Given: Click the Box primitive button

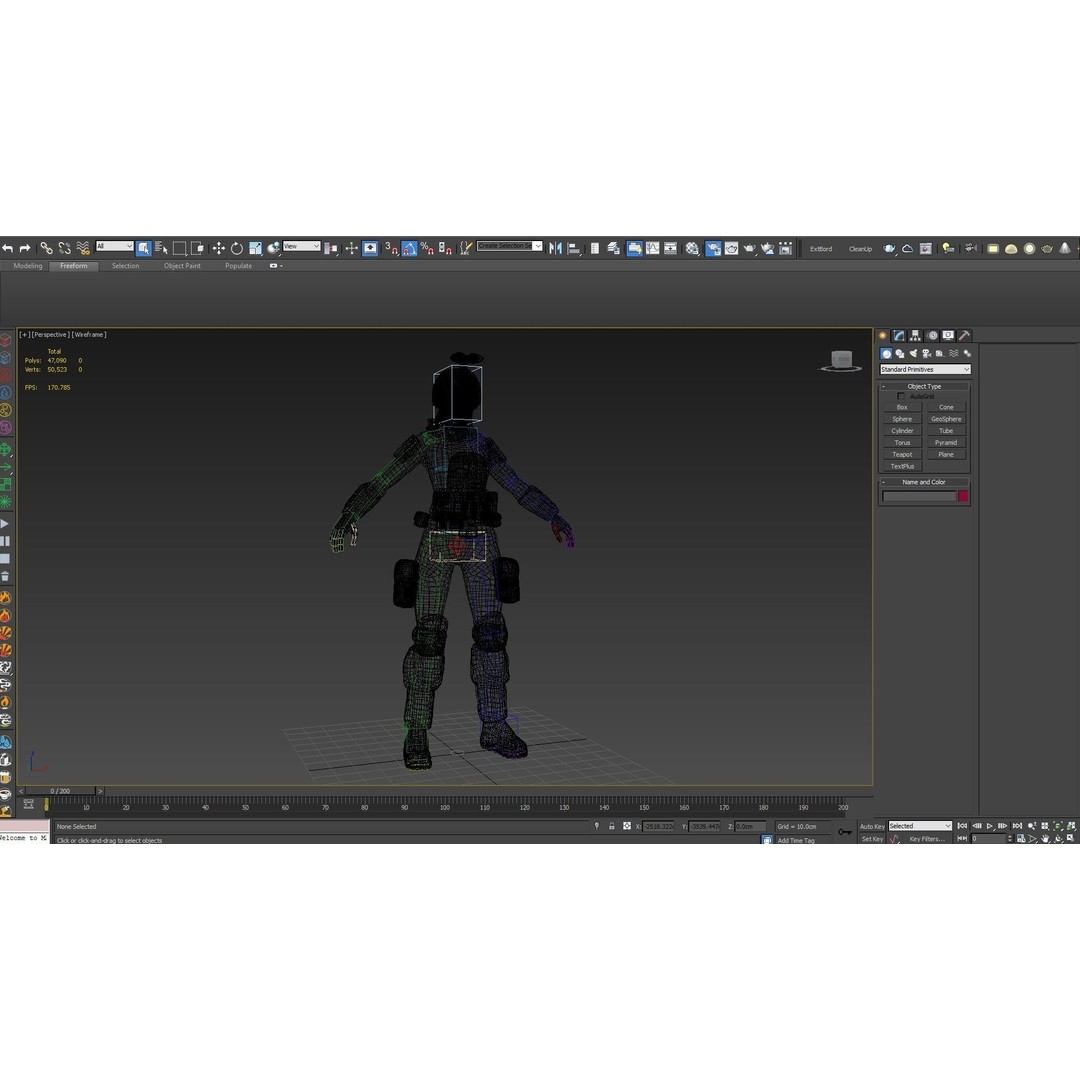Looking at the screenshot, I should (x=902, y=407).
